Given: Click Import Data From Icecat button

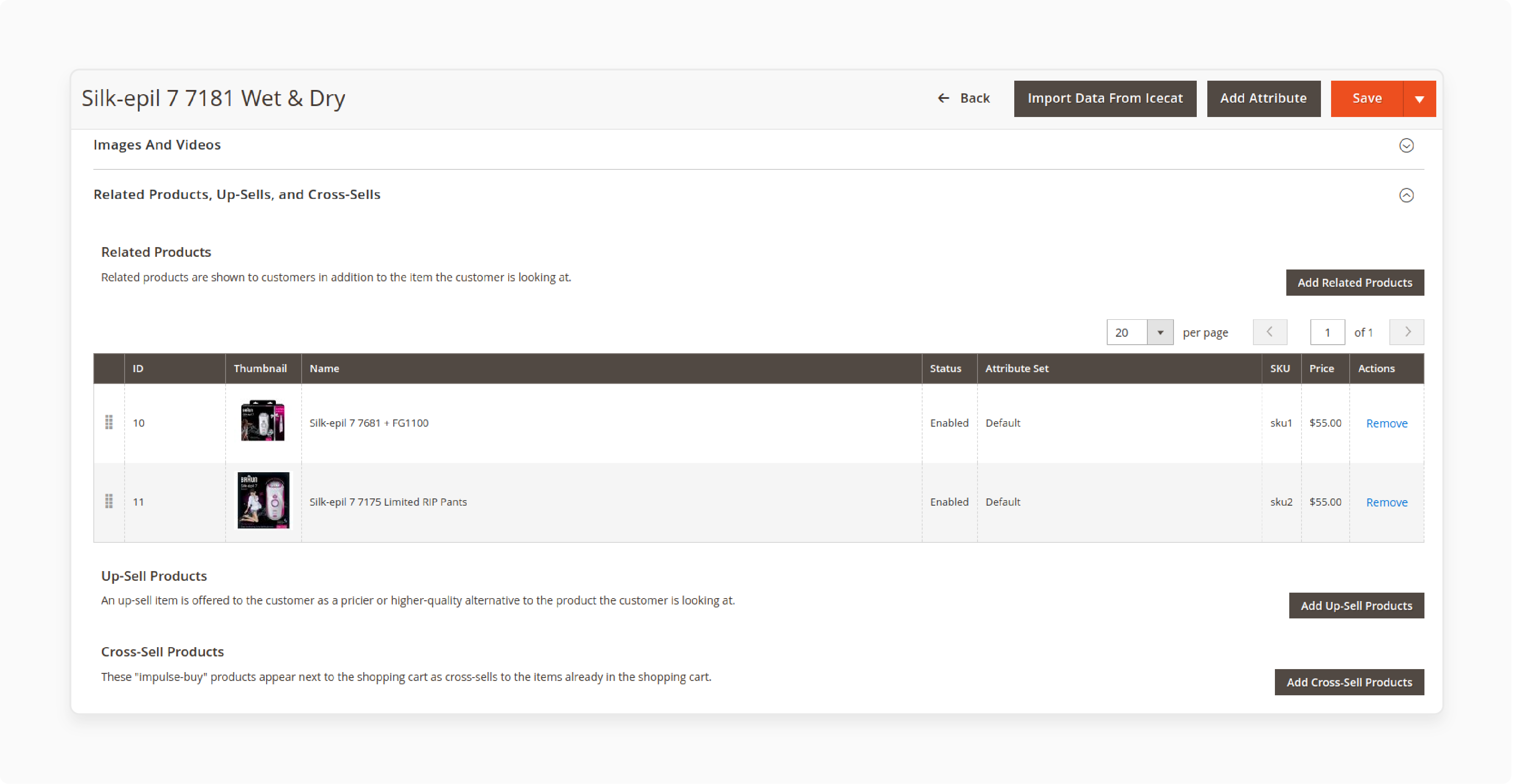Looking at the screenshot, I should [1105, 98].
